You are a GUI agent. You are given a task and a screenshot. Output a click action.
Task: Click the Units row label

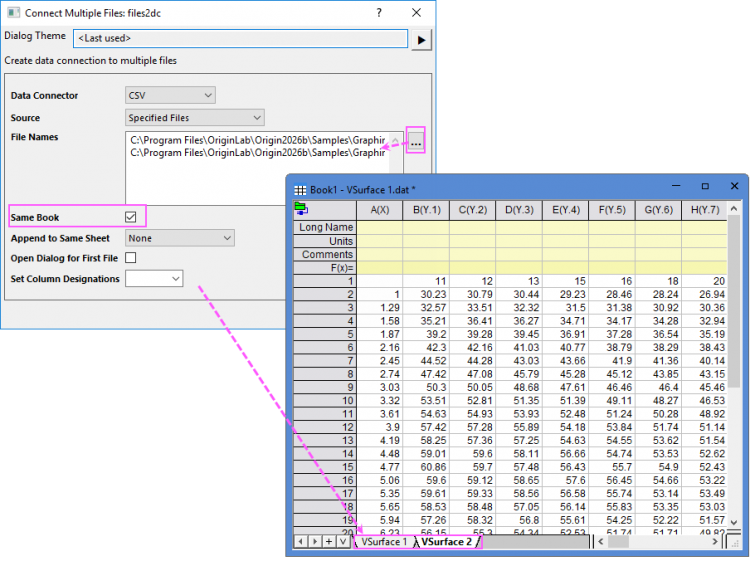pos(325,241)
